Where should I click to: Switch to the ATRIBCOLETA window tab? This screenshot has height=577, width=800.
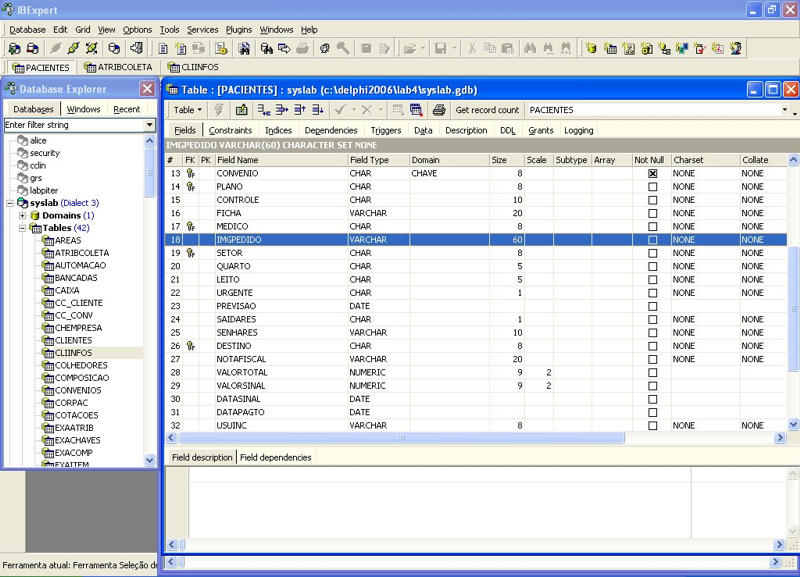[x=119, y=67]
